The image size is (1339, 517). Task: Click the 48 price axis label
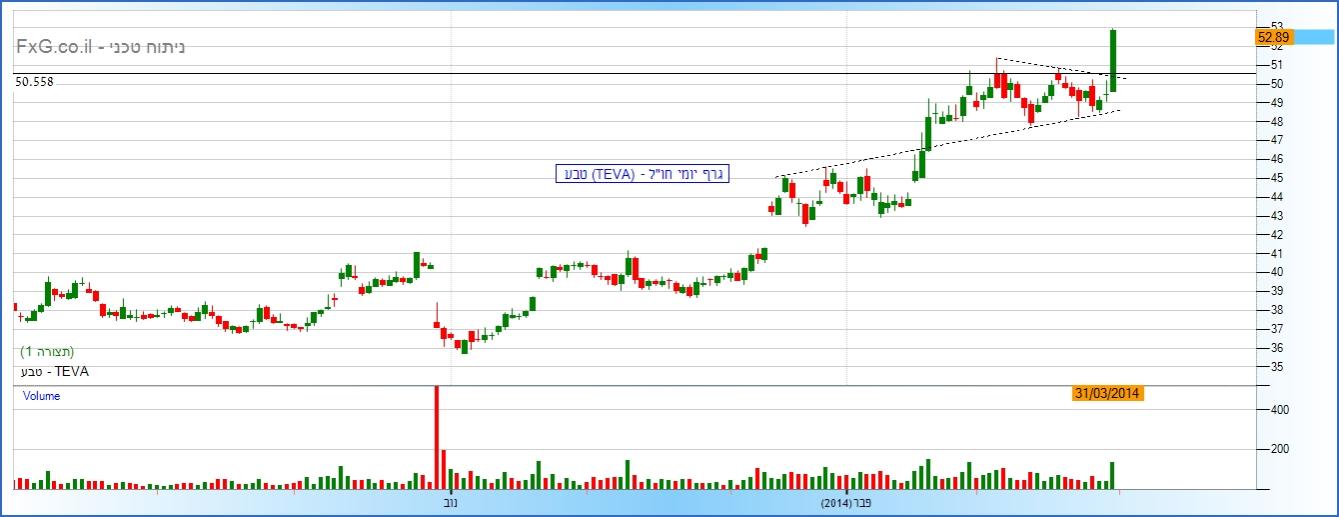(x=1276, y=121)
